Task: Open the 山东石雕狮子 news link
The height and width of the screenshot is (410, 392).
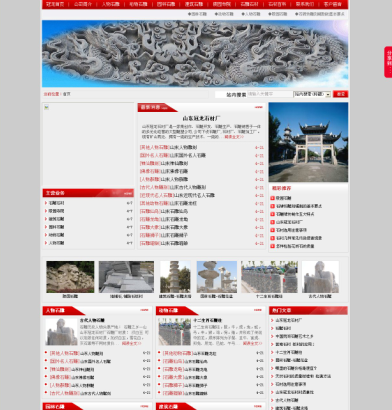Action: [x=174, y=235]
